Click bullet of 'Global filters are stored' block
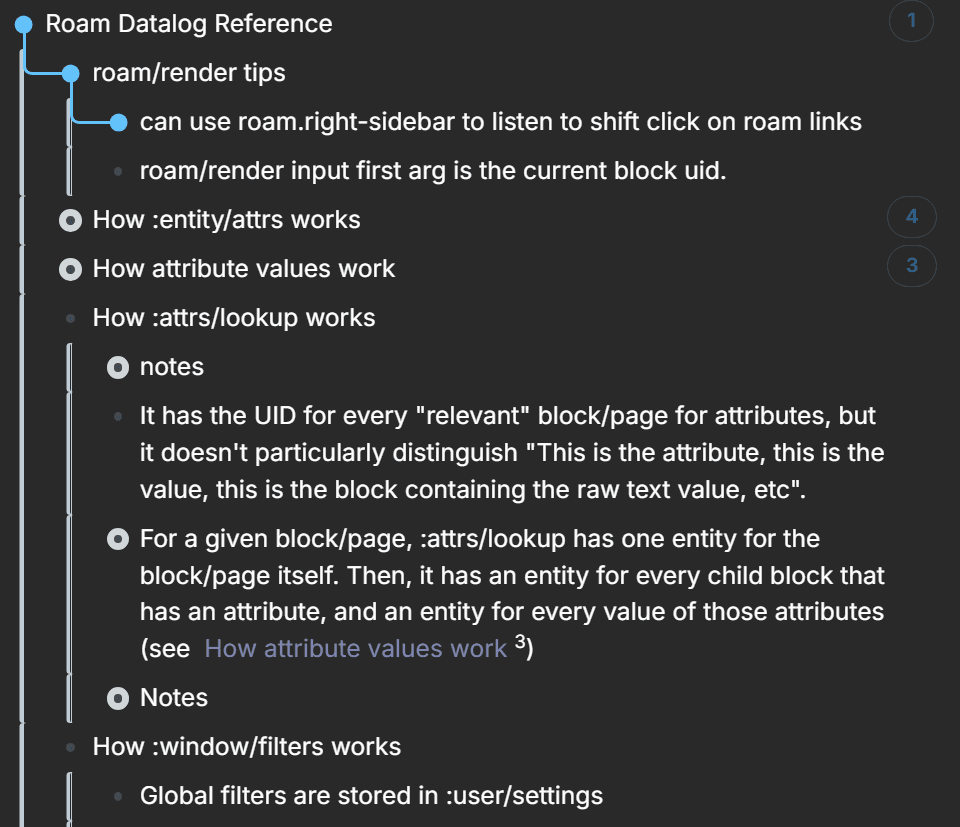The image size is (960, 827). (x=118, y=796)
